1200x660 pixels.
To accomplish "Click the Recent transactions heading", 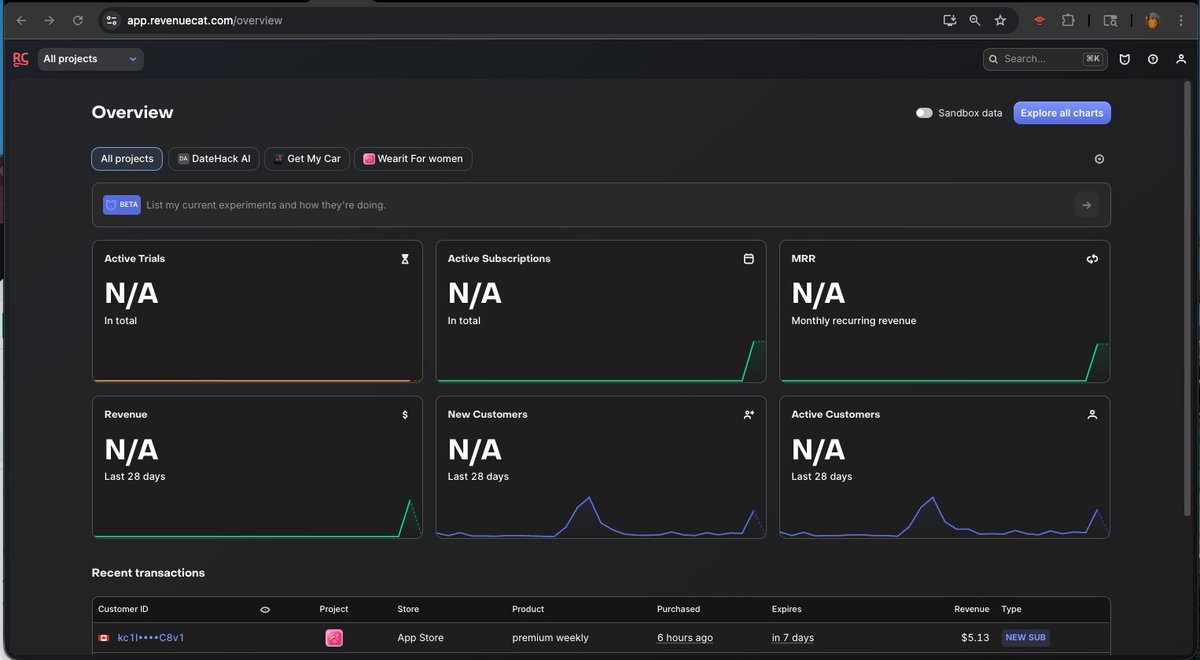I will pos(148,573).
